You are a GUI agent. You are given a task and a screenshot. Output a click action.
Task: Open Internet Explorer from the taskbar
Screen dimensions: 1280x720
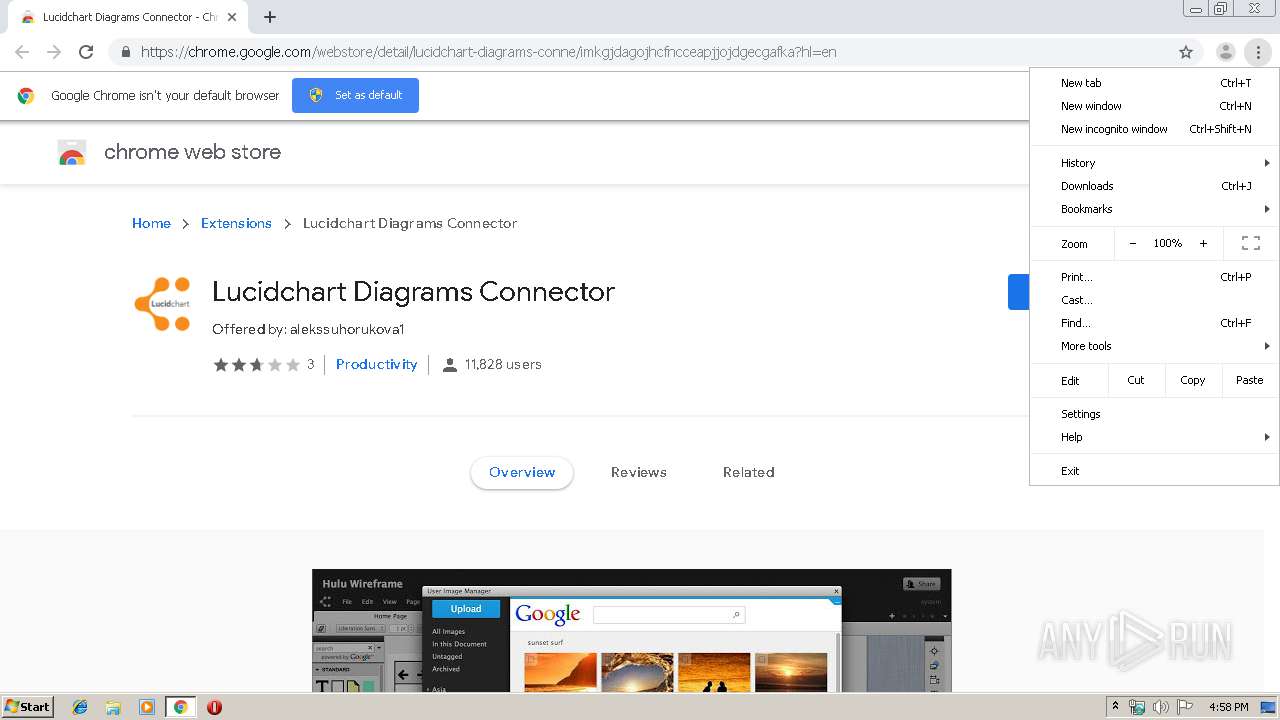[x=80, y=707]
